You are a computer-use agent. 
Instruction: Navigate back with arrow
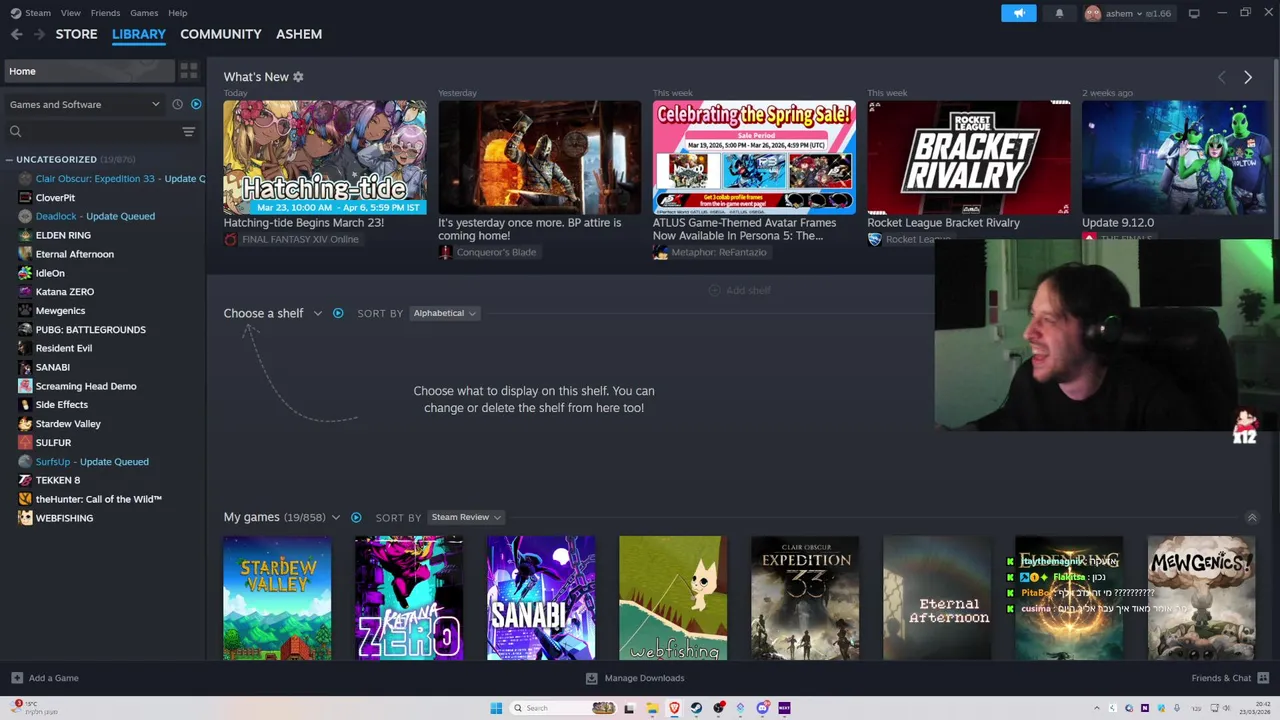[16, 34]
